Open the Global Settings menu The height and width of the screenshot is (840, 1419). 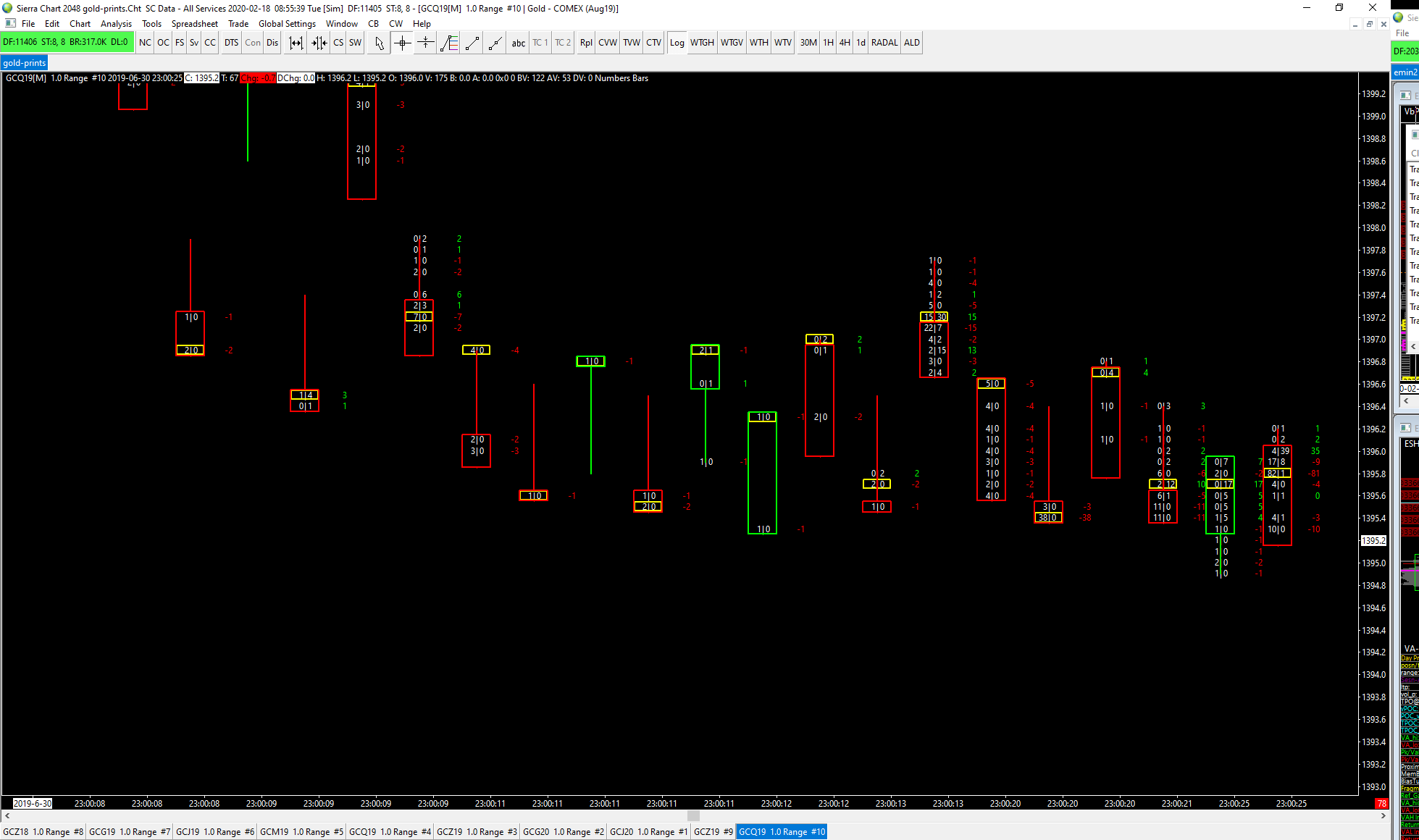pyautogui.click(x=287, y=24)
